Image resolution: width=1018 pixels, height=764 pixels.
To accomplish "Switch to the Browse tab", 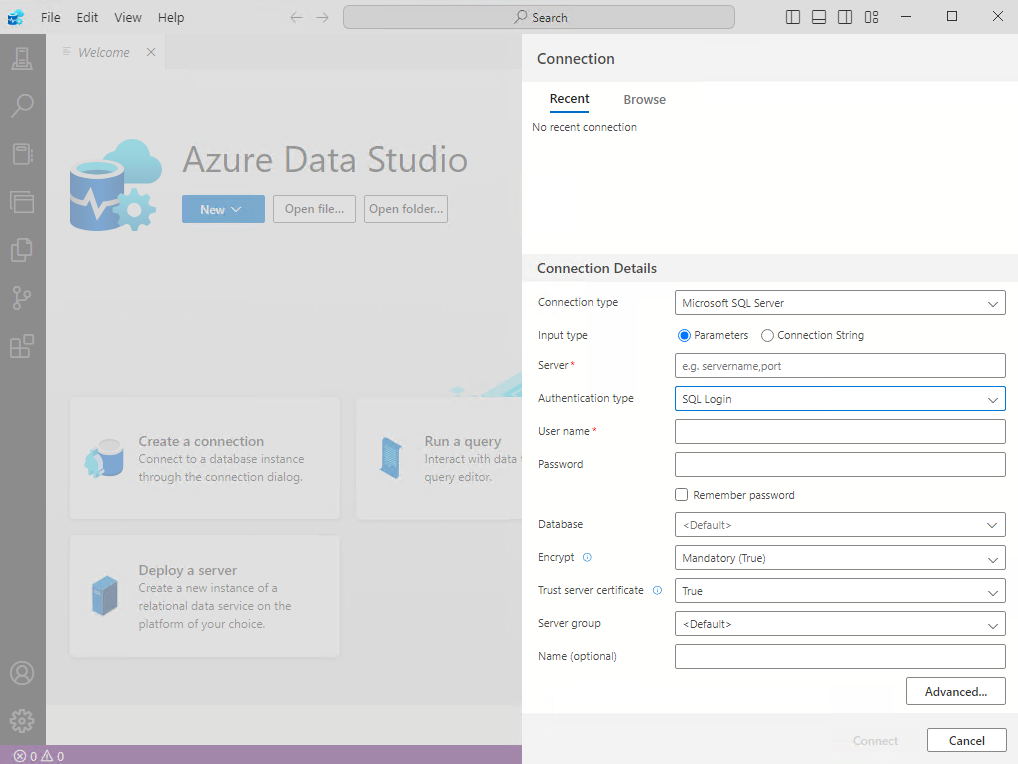I will [644, 100].
